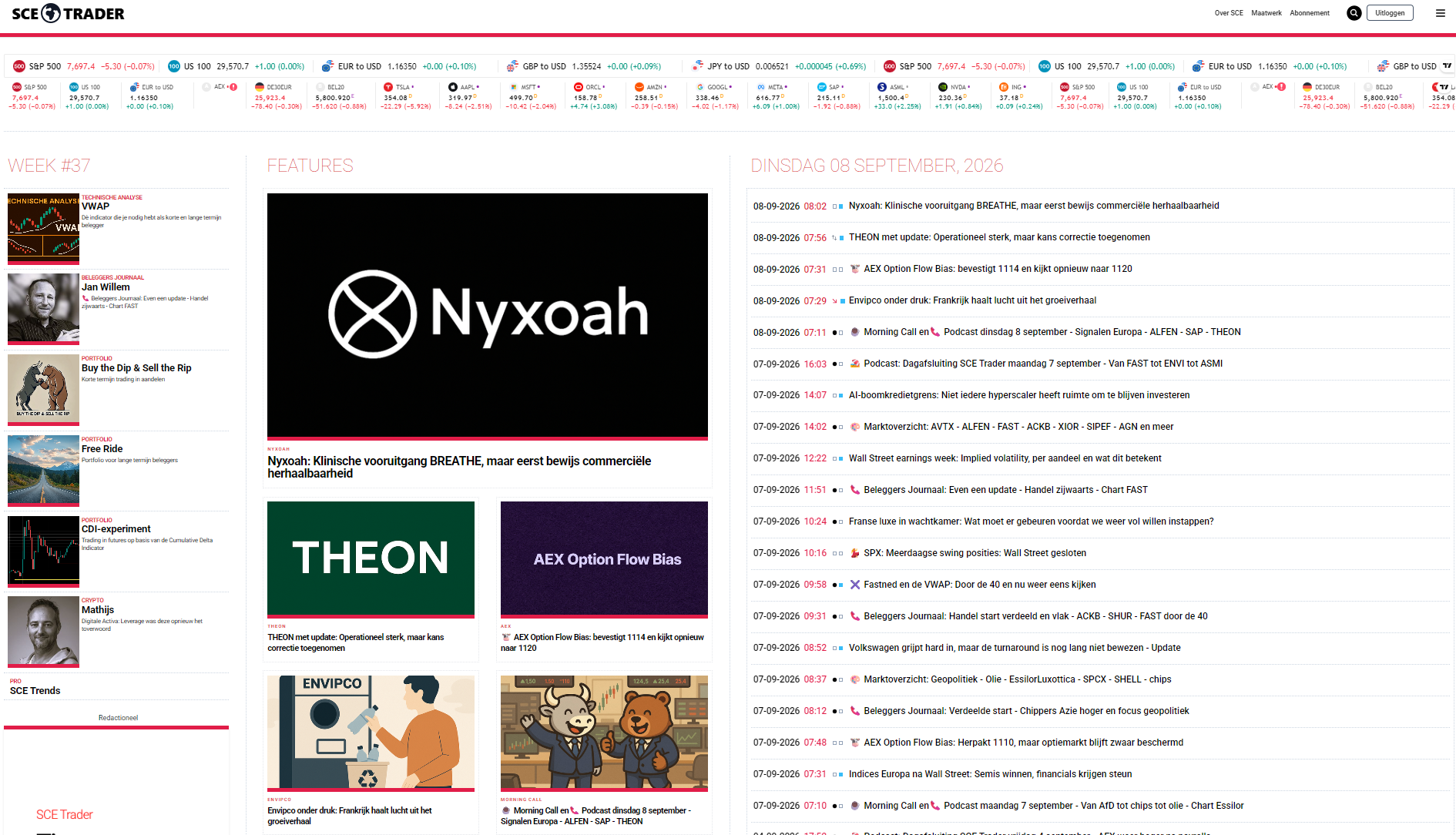Click the Google icon on the GOOGL ticker

(700, 87)
